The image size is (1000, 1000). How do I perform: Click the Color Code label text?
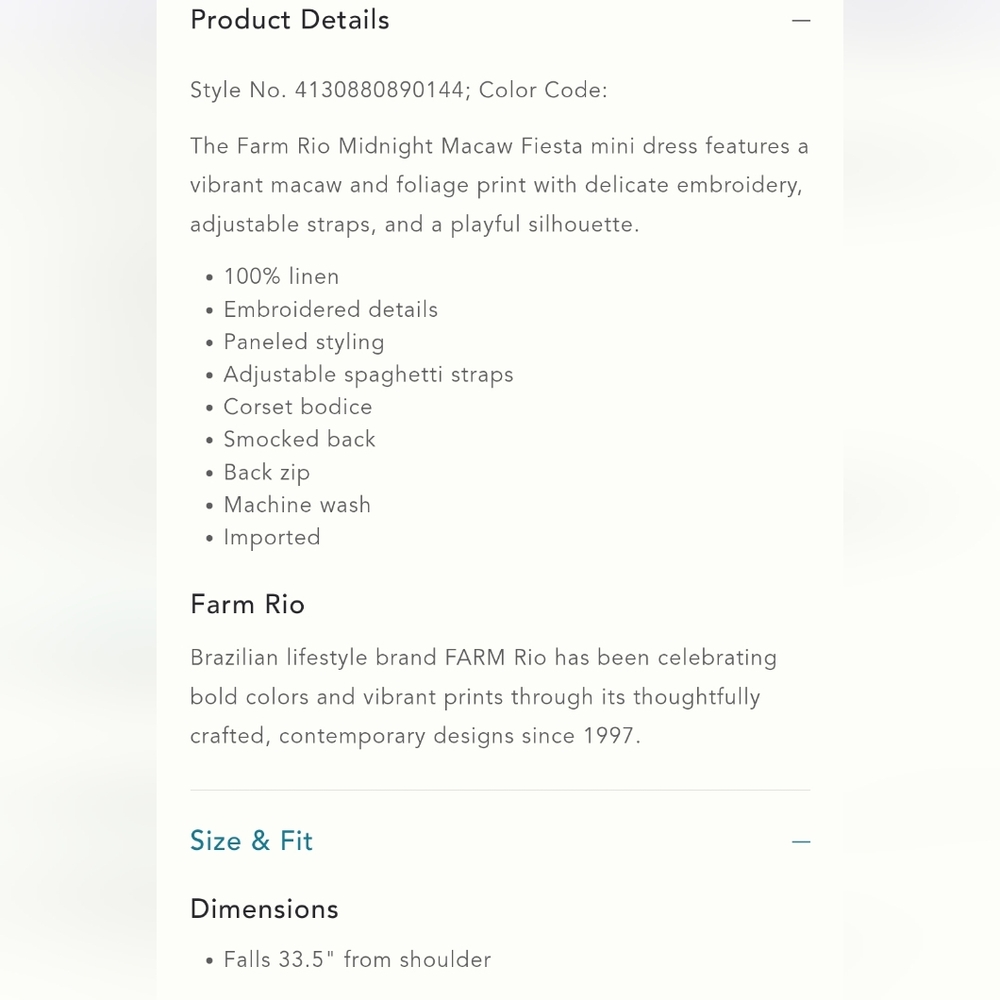(543, 90)
